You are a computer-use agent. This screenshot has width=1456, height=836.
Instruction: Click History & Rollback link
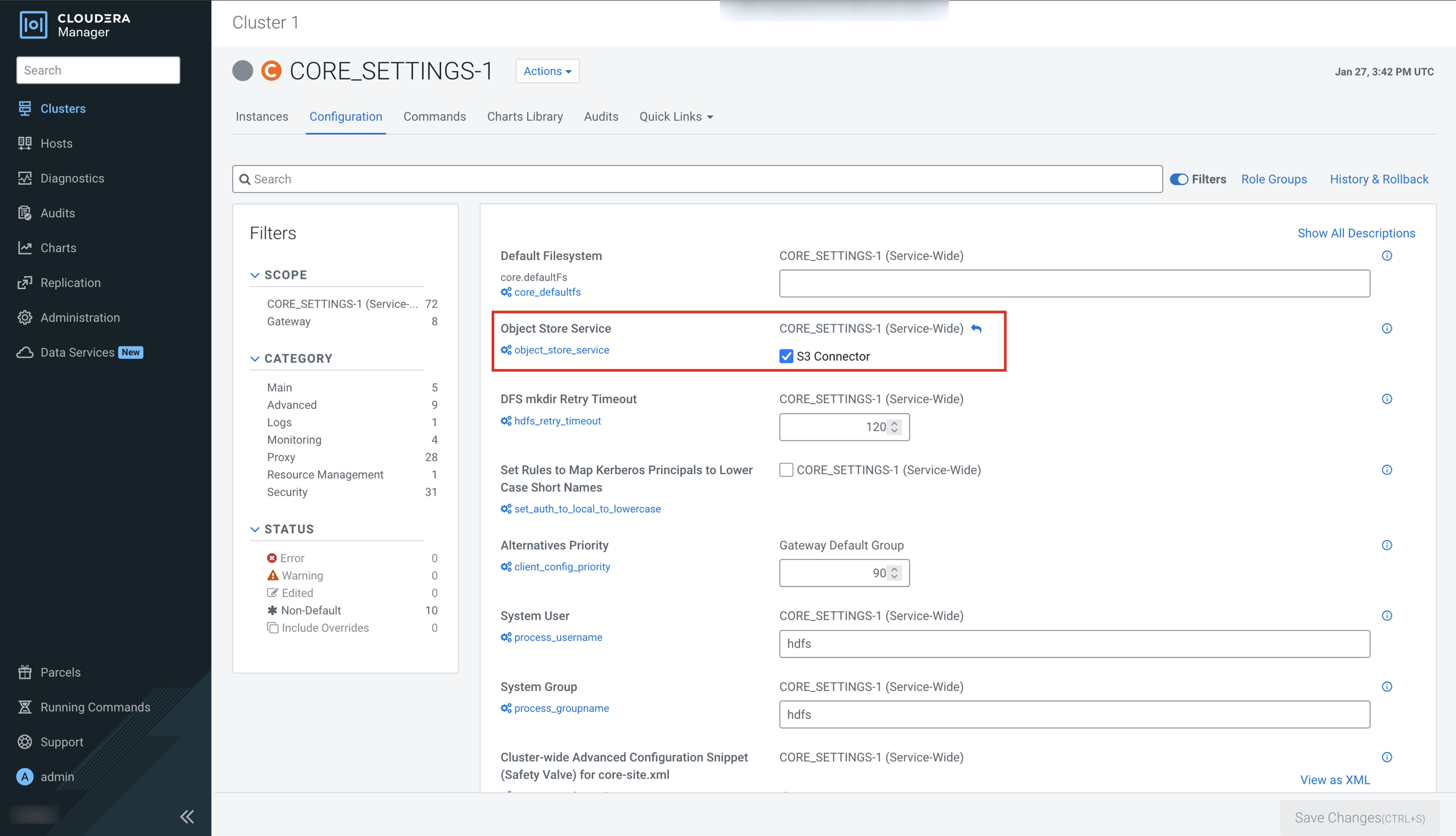pos(1379,179)
